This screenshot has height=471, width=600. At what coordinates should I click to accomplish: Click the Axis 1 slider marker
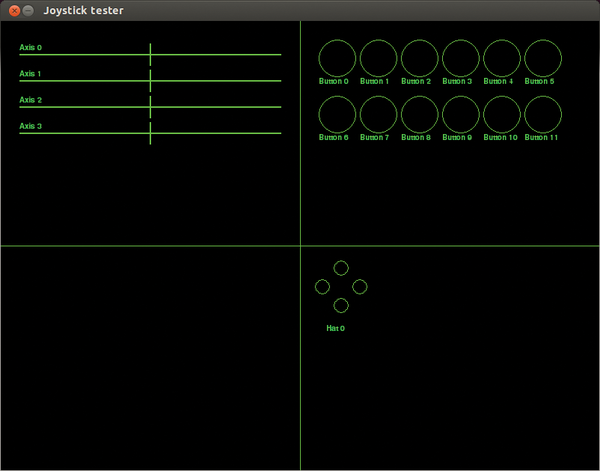click(150, 81)
